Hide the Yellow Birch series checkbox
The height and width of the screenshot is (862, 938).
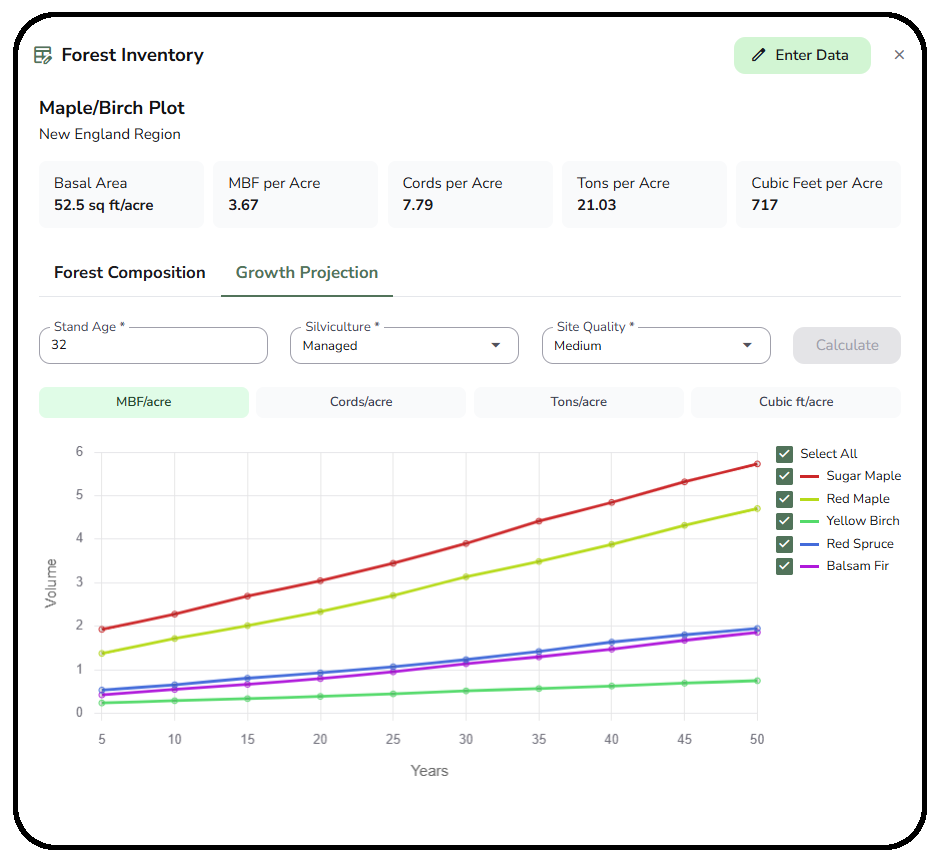784,521
